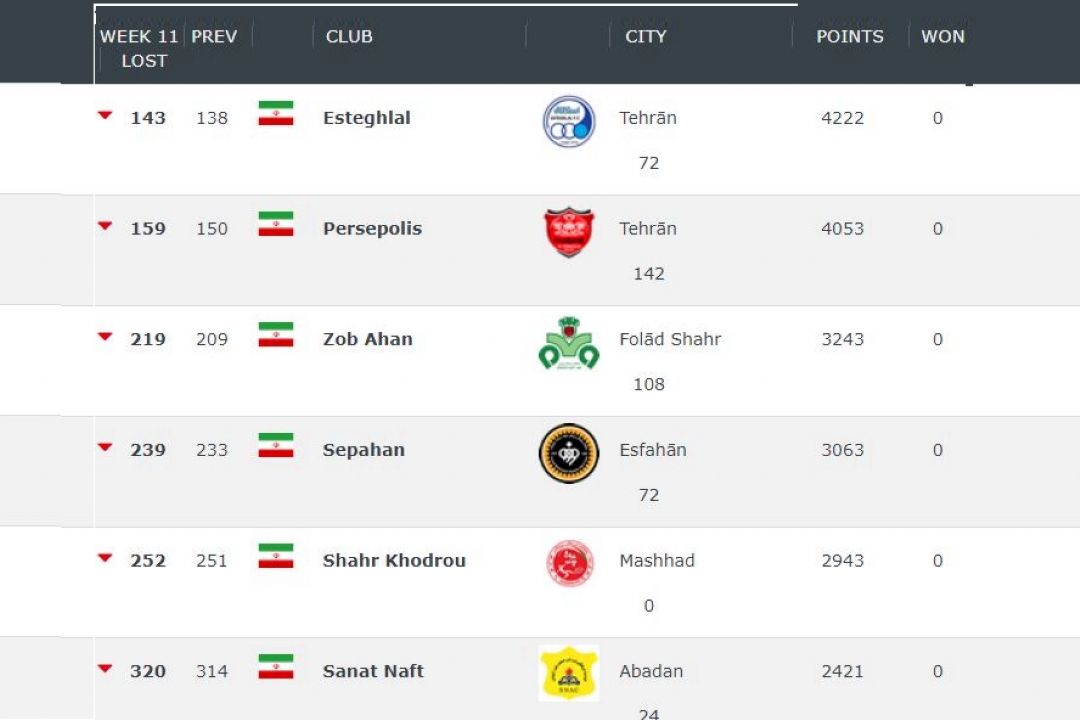Click the Esteghlal club crest logo
Screen dimensions: 1080x720
click(569, 122)
